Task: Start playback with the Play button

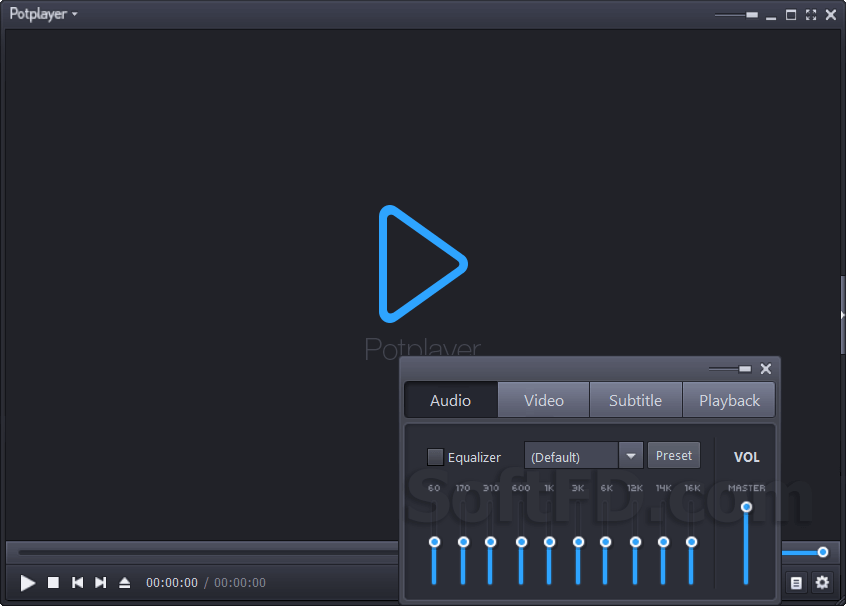Action: [28, 583]
